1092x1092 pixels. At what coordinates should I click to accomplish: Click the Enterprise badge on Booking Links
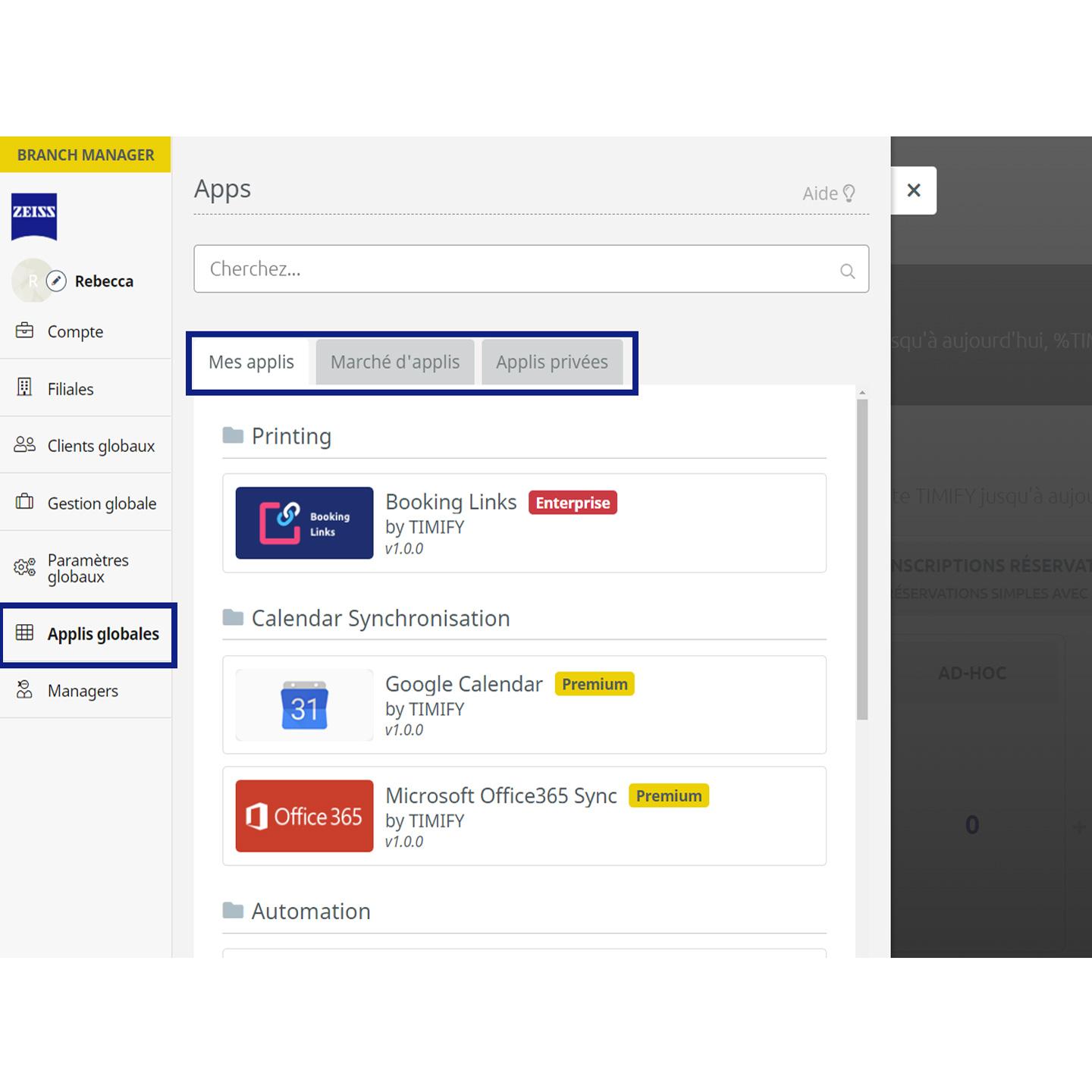pyautogui.click(x=573, y=503)
